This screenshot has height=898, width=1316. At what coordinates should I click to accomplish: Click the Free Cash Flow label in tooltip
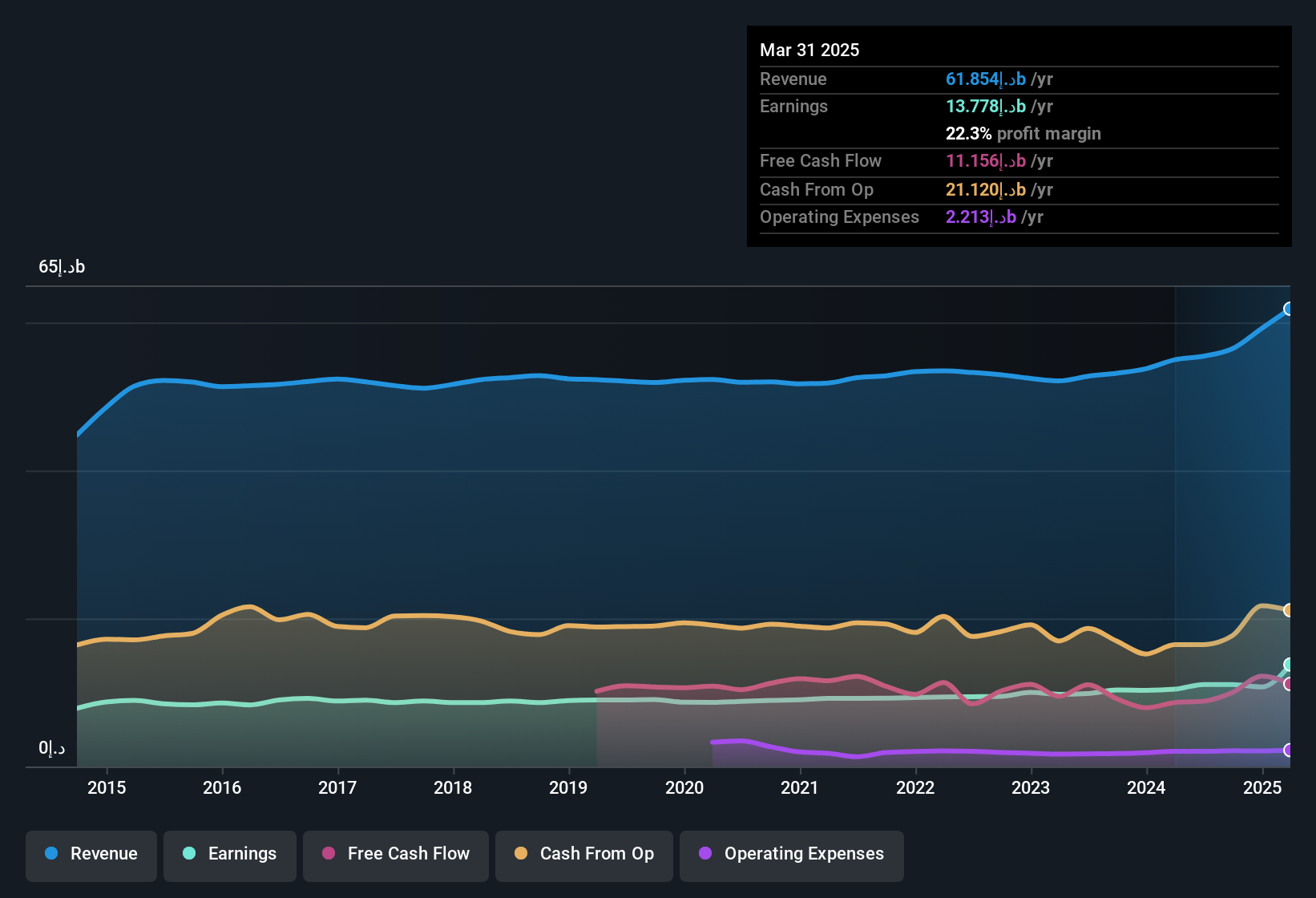[x=821, y=160]
